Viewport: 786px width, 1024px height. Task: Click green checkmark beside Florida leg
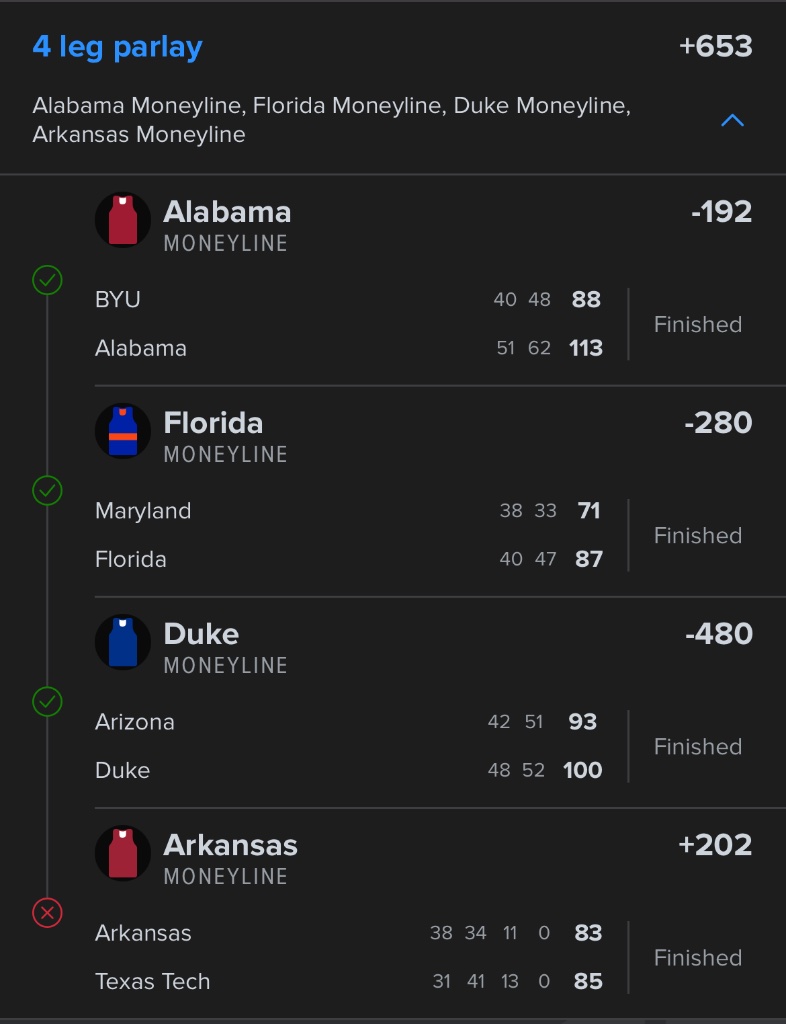(47, 491)
